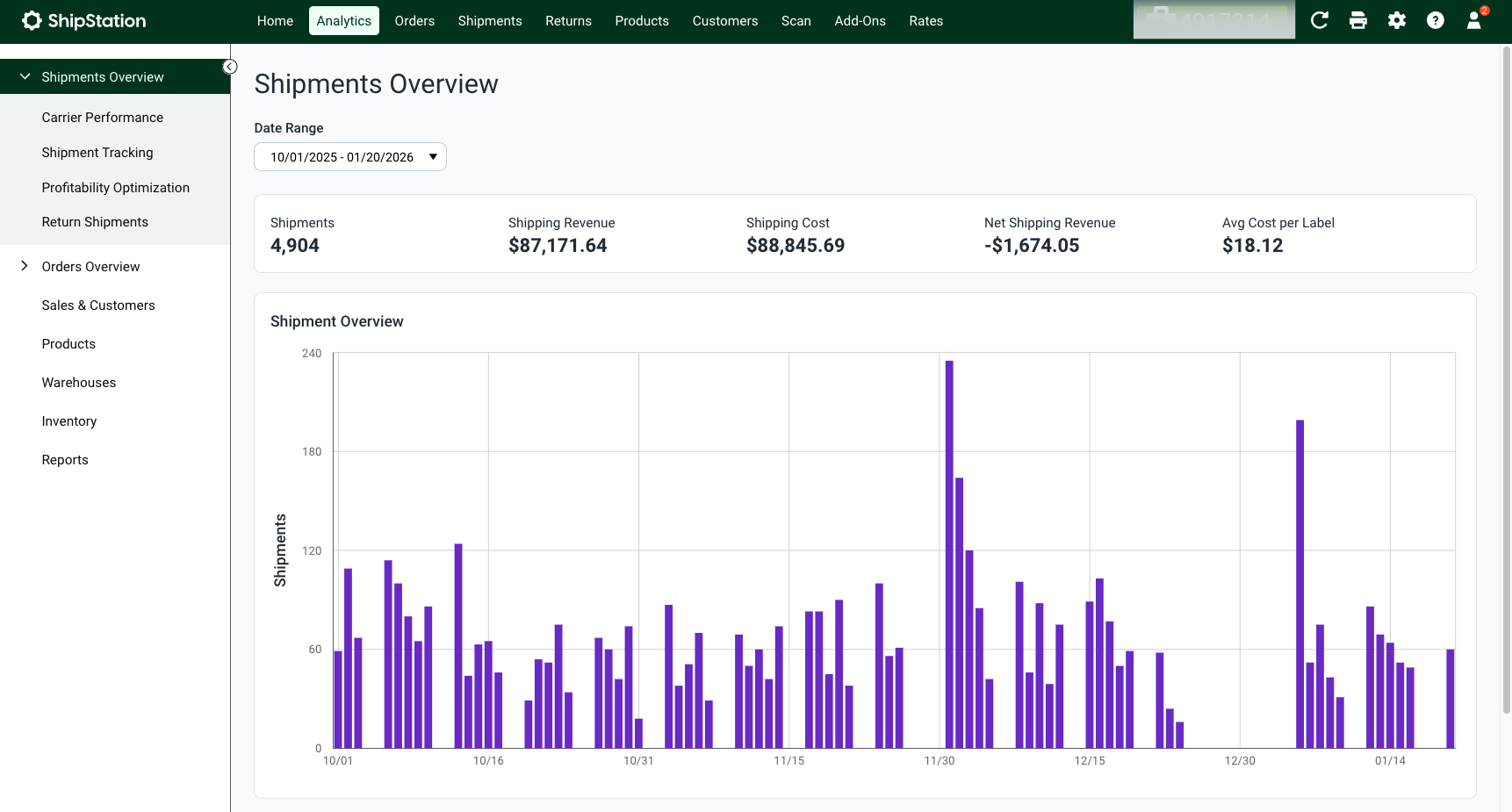Collapse the Shipments Overview section
The width and height of the screenshot is (1512, 812).
click(115, 77)
